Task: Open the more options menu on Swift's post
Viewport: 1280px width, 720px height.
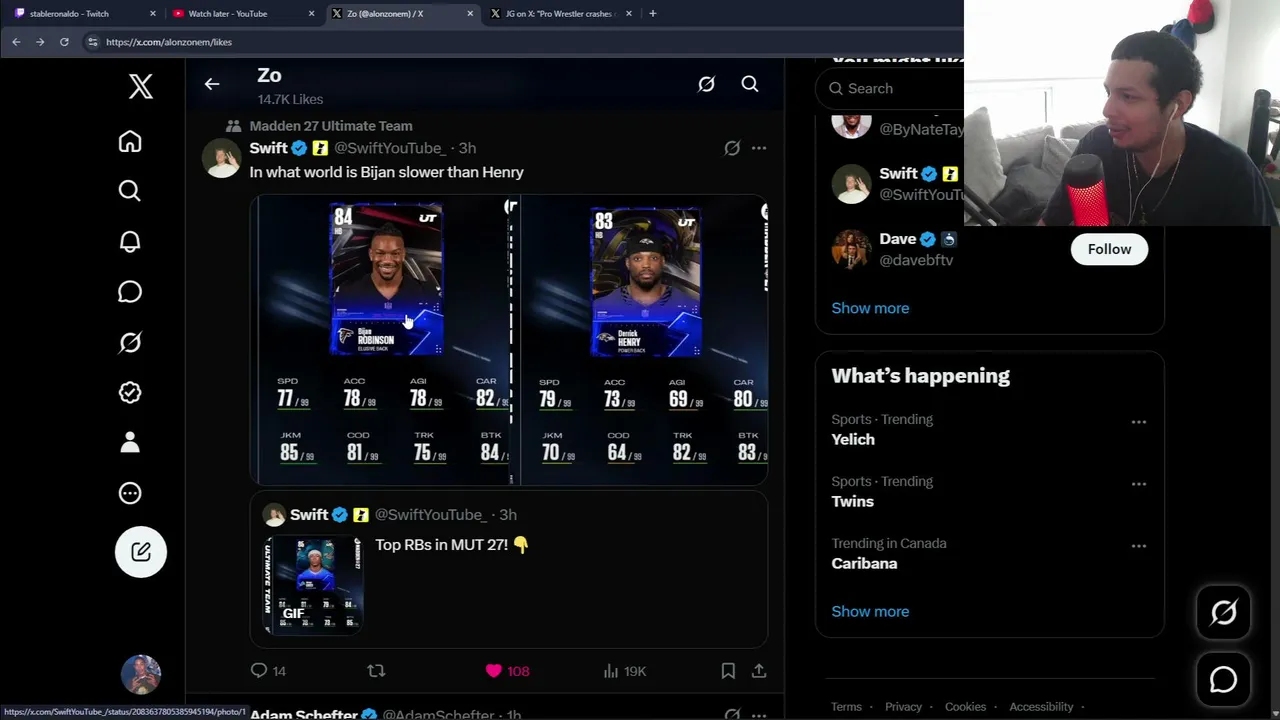Action: [759, 148]
